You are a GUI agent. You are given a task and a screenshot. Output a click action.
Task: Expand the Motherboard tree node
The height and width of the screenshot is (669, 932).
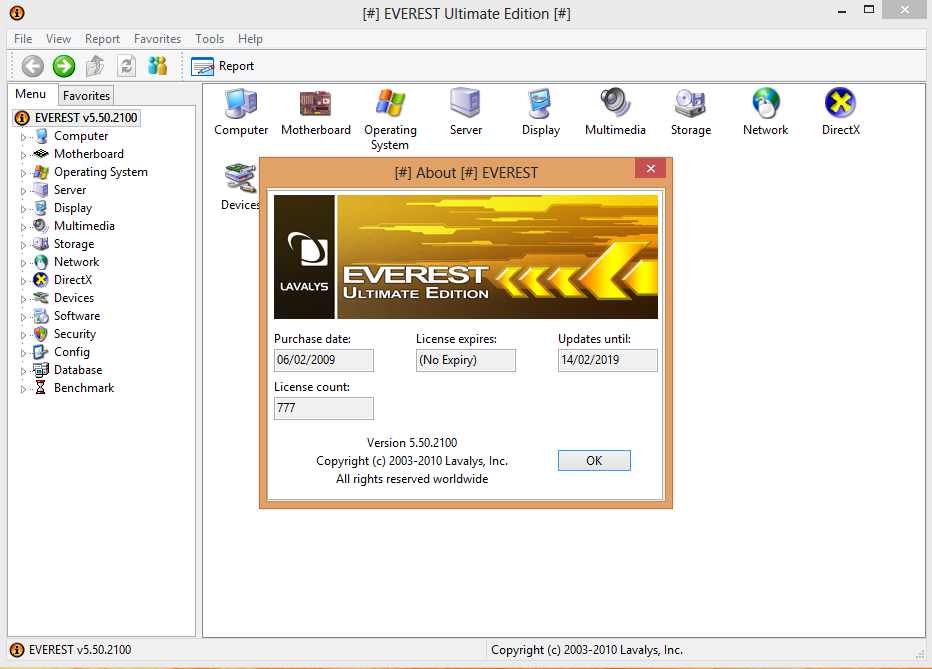coord(23,155)
